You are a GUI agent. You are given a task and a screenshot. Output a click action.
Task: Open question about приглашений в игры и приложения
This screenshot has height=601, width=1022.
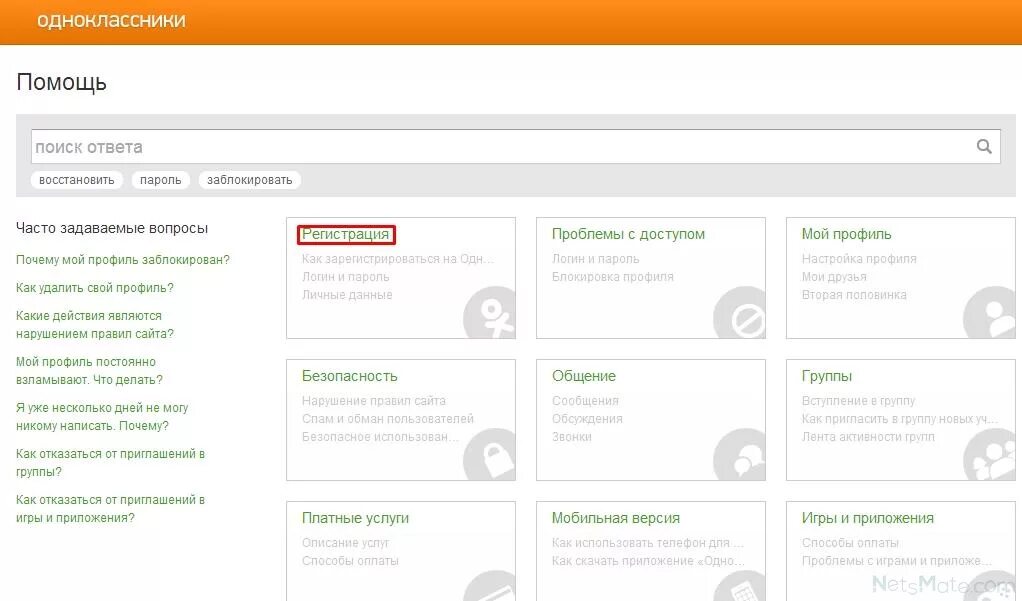[x=110, y=509]
